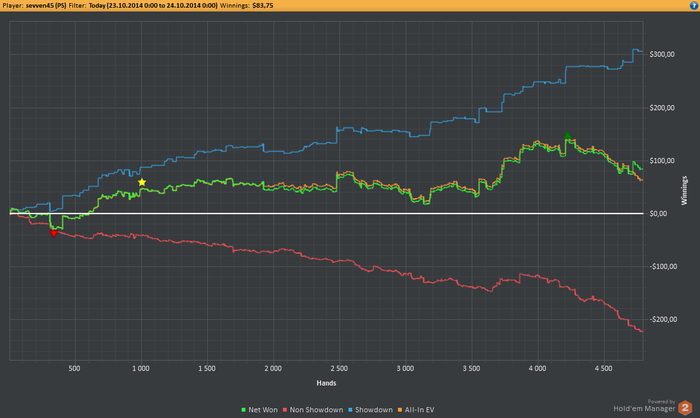Click the Hands axis label
The height and width of the screenshot is (418, 700).
point(326,383)
